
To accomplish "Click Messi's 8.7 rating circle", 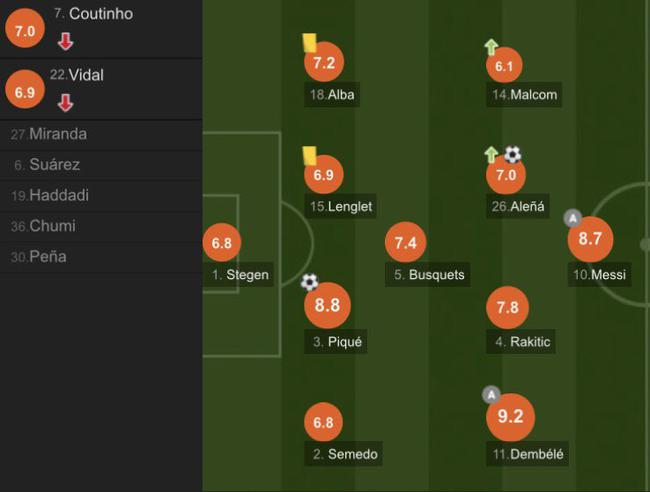I will (x=590, y=240).
